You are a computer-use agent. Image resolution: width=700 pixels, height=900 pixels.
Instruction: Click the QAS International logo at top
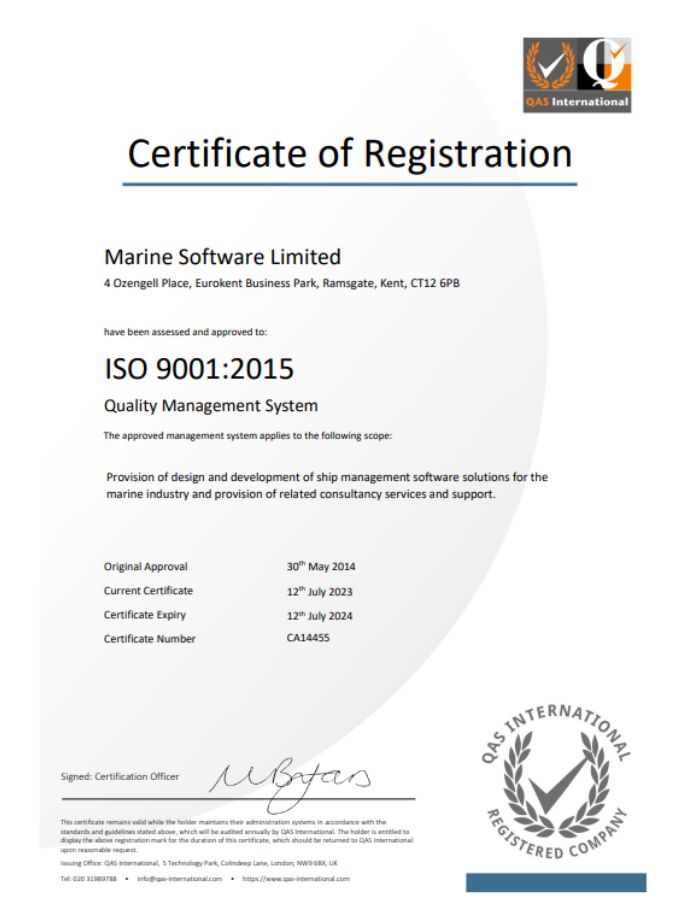[577, 74]
